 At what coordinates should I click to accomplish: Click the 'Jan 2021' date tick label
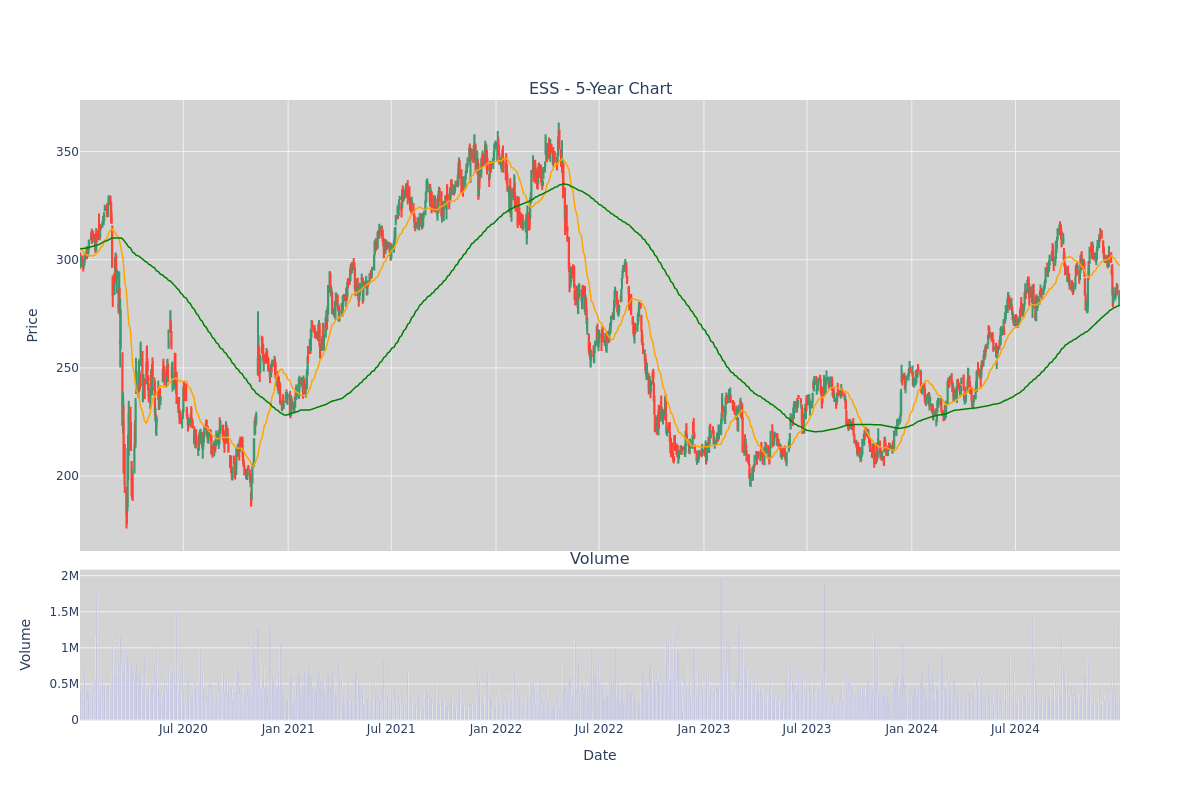[288, 729]
